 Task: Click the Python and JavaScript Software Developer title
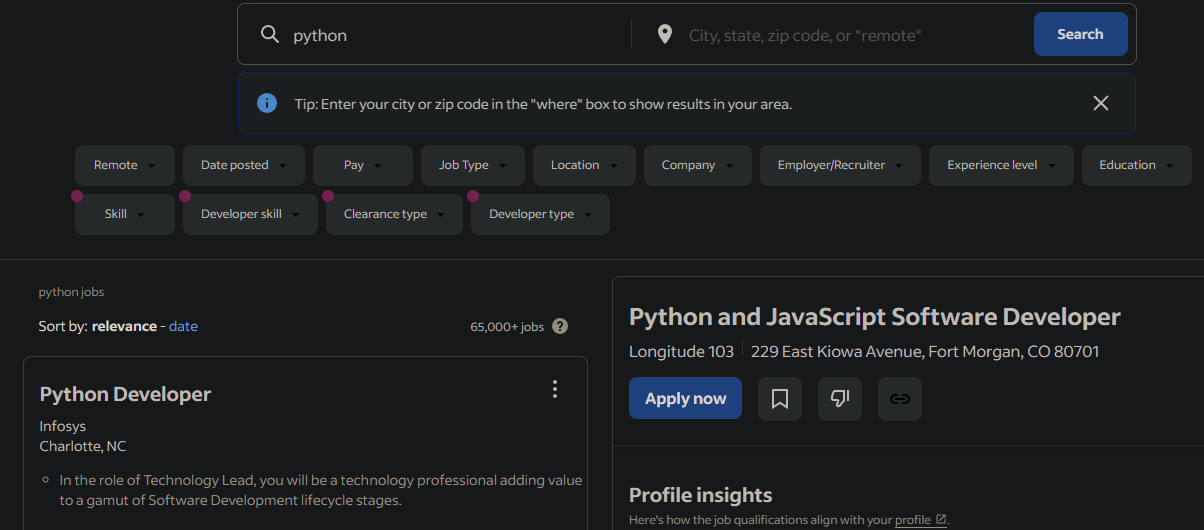[875, 317]
